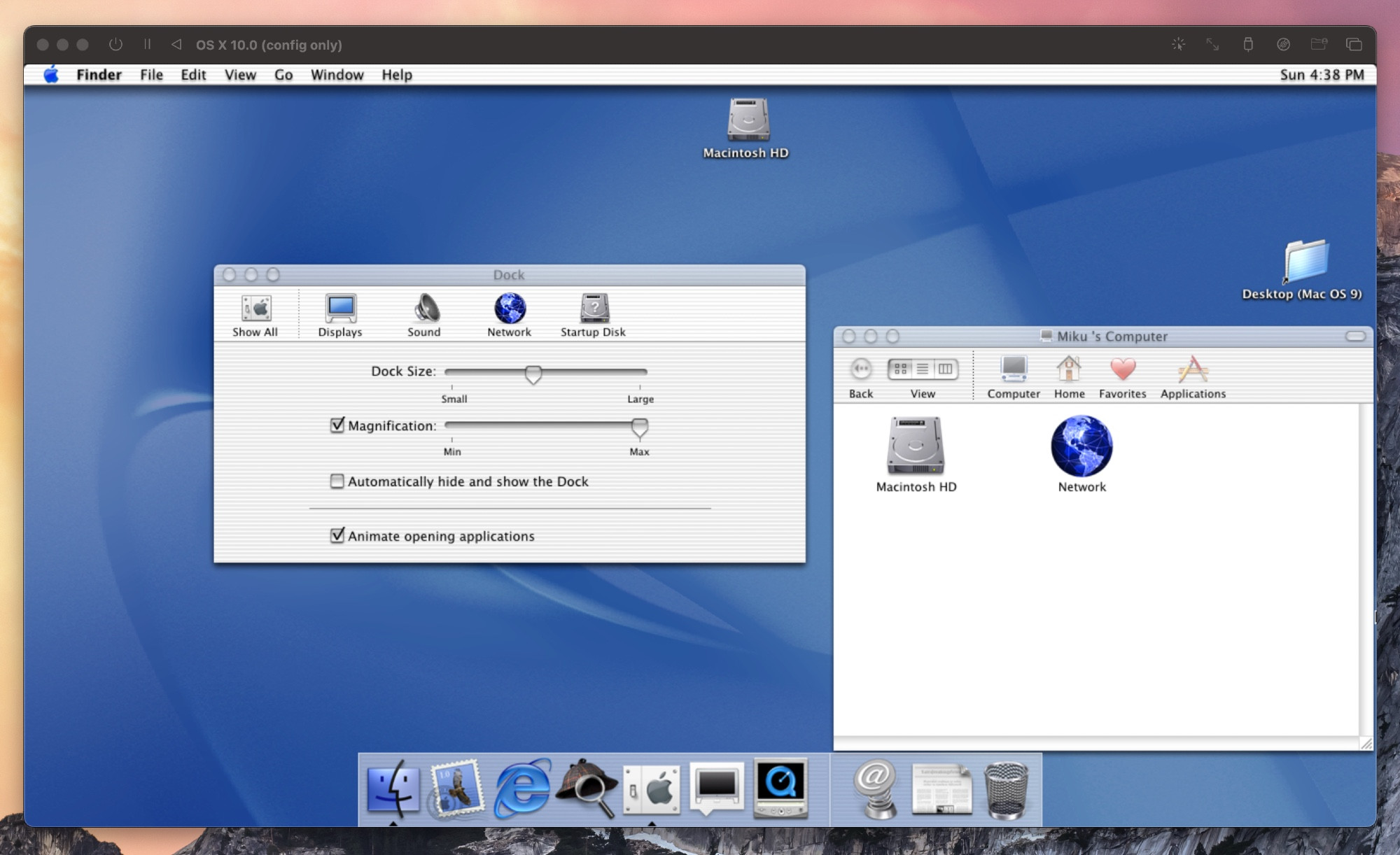Viewport: 1400px width, 855px height.
Task: Click the VM resize arrows icon
Action: 1212,45
